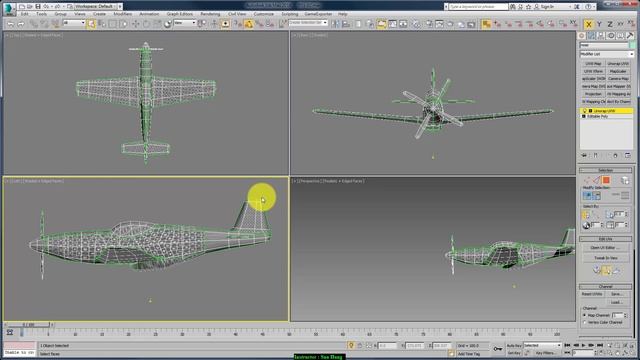
Task: Click the Load button in Channel rollout
Action: [616, 302]
